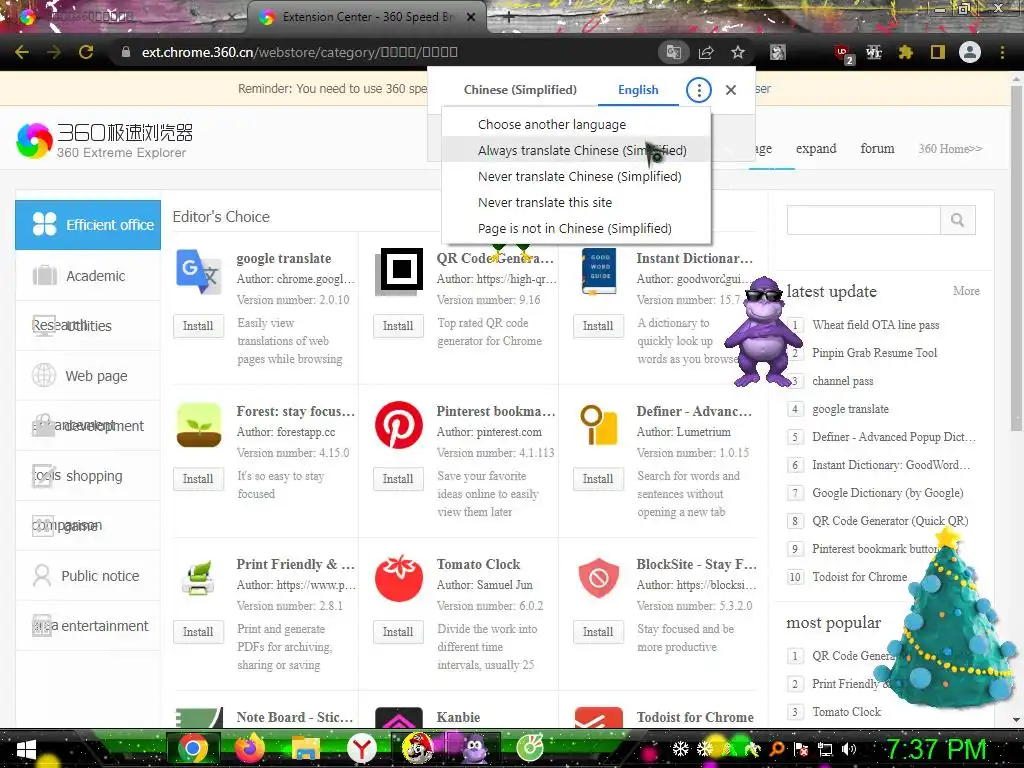Image resolution: width=1024 pixels, height=768 pixels.
Task: Switch to Chinese (Simplified) tab
Action: (520, 90)
